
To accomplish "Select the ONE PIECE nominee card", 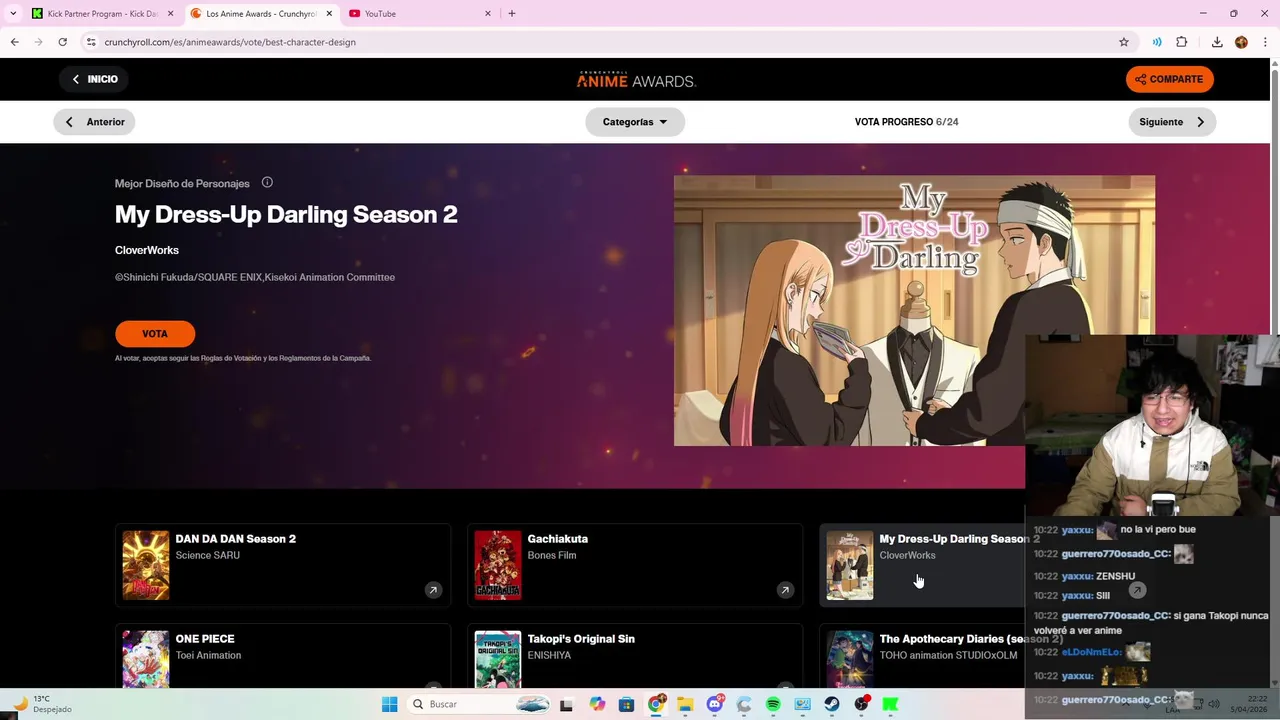I will (x=283, y=656).
